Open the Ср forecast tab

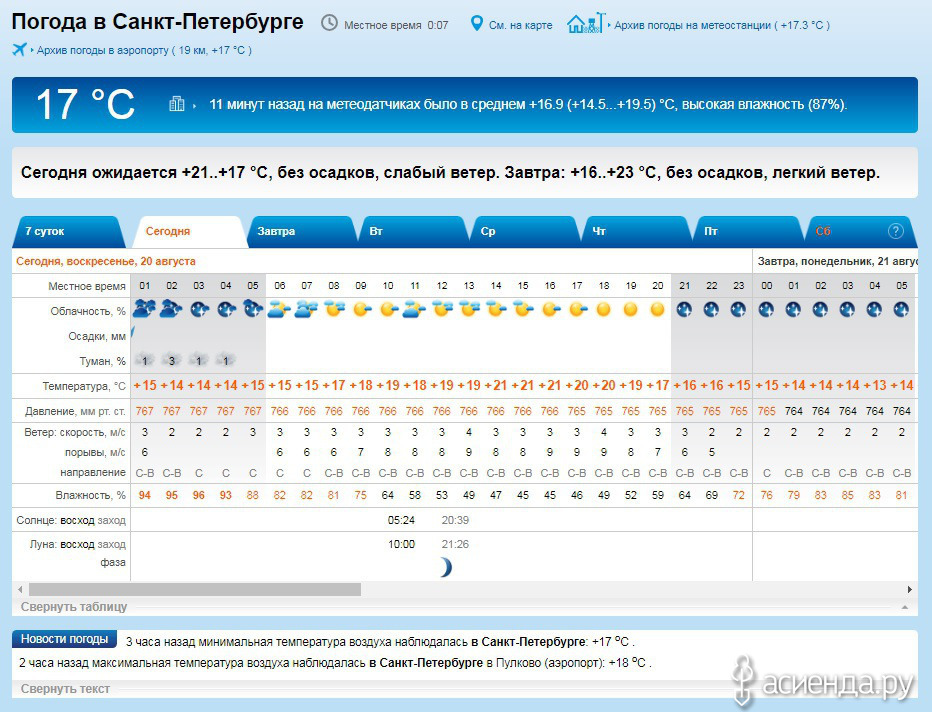(524, 232)
